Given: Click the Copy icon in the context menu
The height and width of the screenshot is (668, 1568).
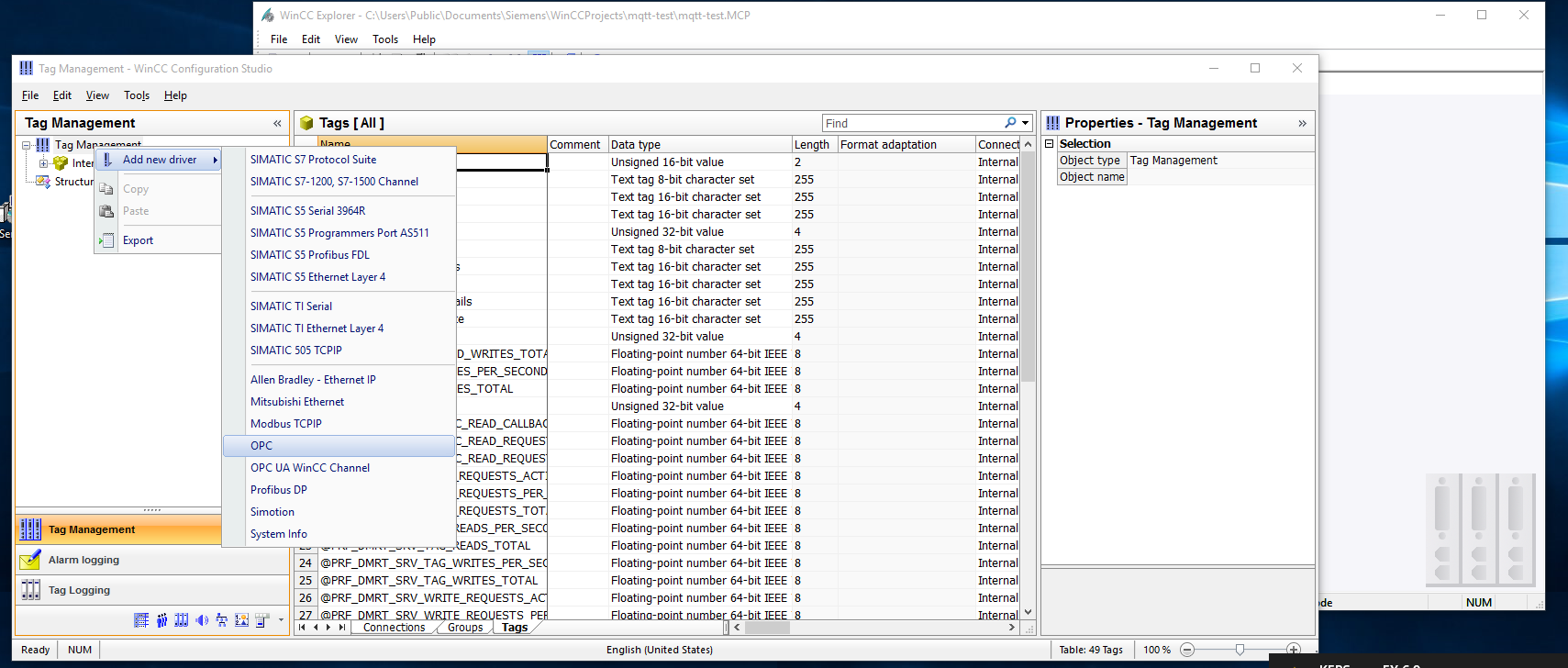Looking at the screenshot, I should (x=107, y=189).
